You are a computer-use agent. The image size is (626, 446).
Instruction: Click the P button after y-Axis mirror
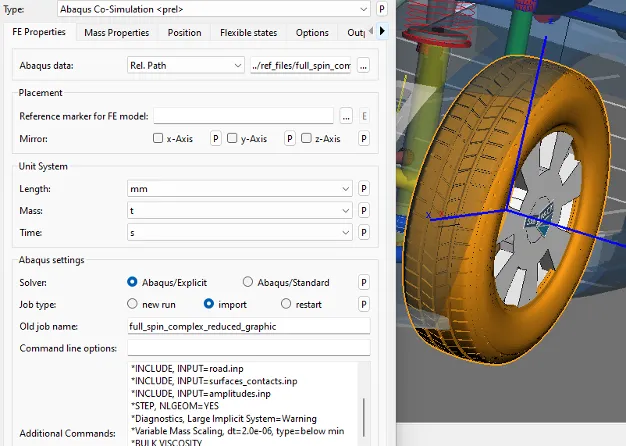(x=289, y=139)
